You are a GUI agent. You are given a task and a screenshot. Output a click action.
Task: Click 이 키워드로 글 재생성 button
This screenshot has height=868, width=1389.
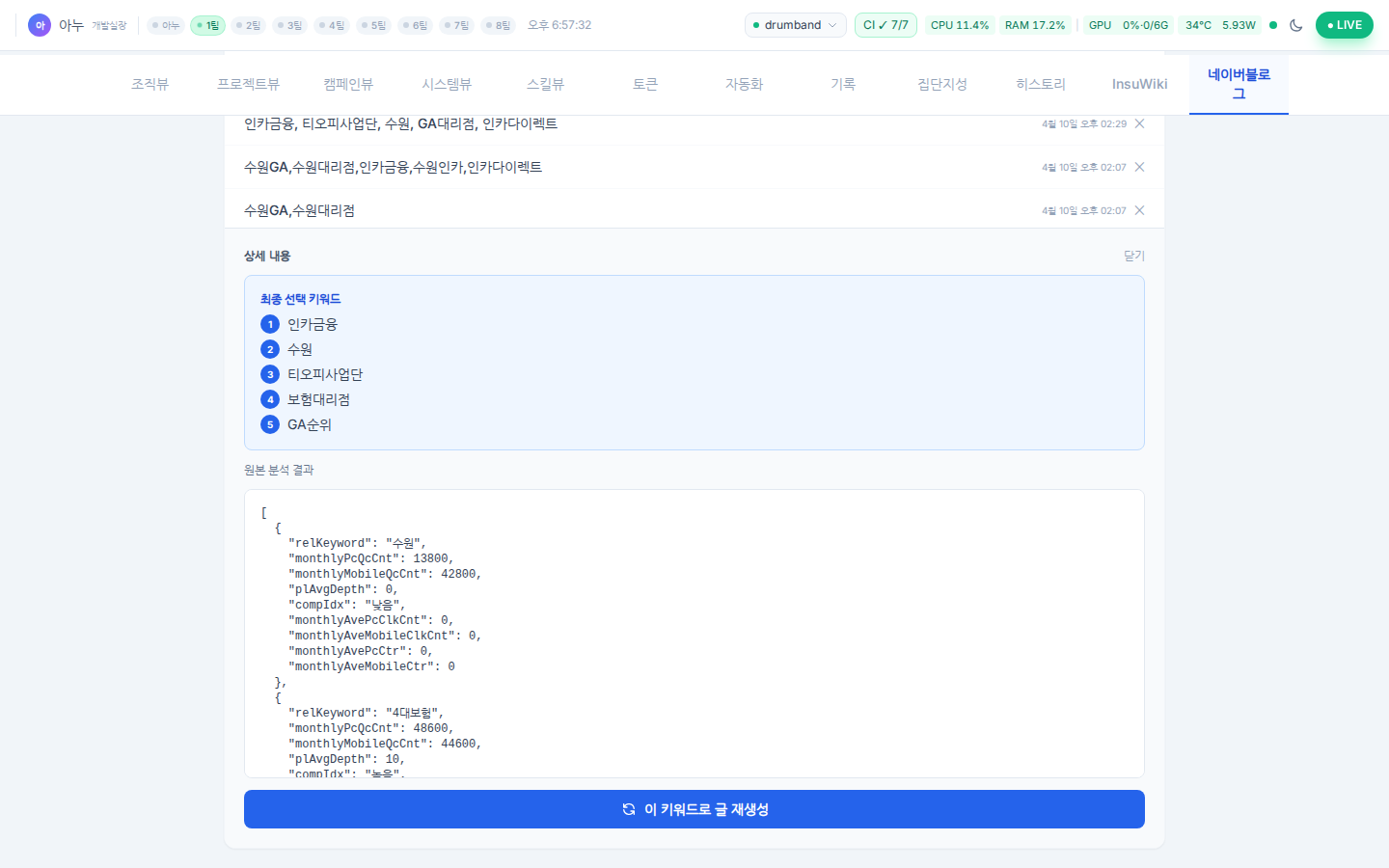(694, 809)
